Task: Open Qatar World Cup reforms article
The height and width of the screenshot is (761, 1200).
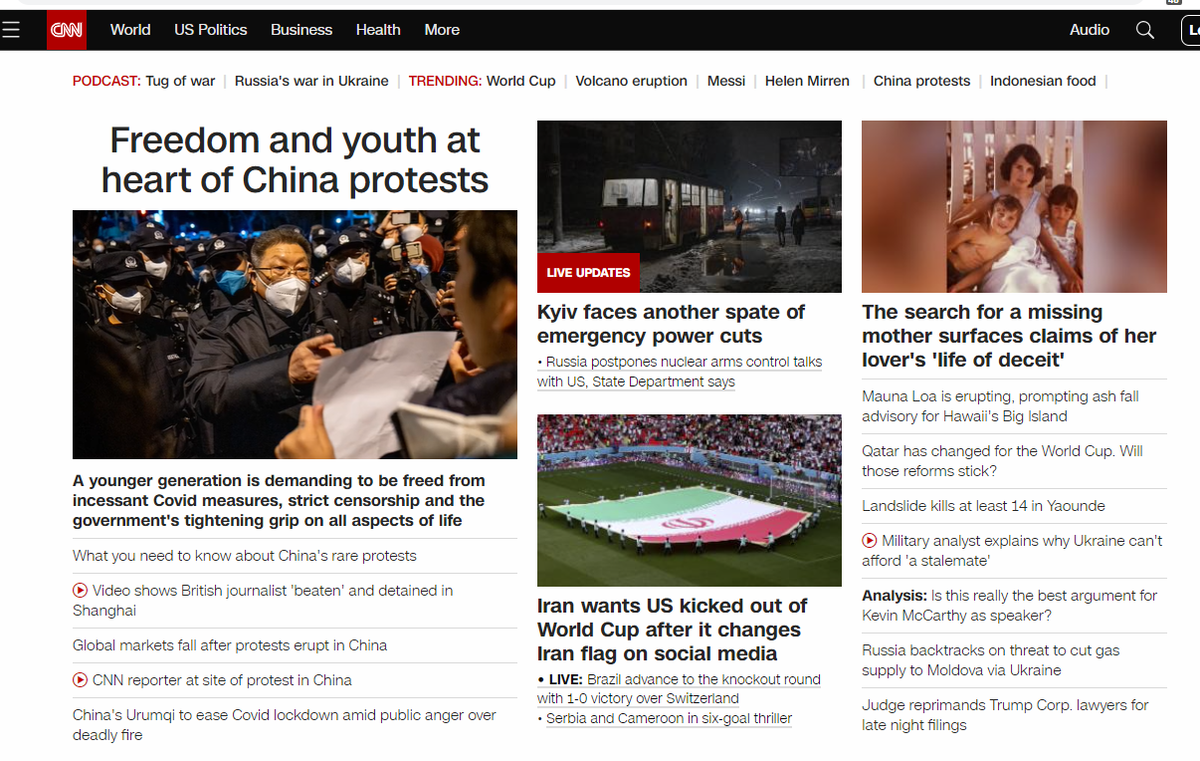Action: [1002, 461]
